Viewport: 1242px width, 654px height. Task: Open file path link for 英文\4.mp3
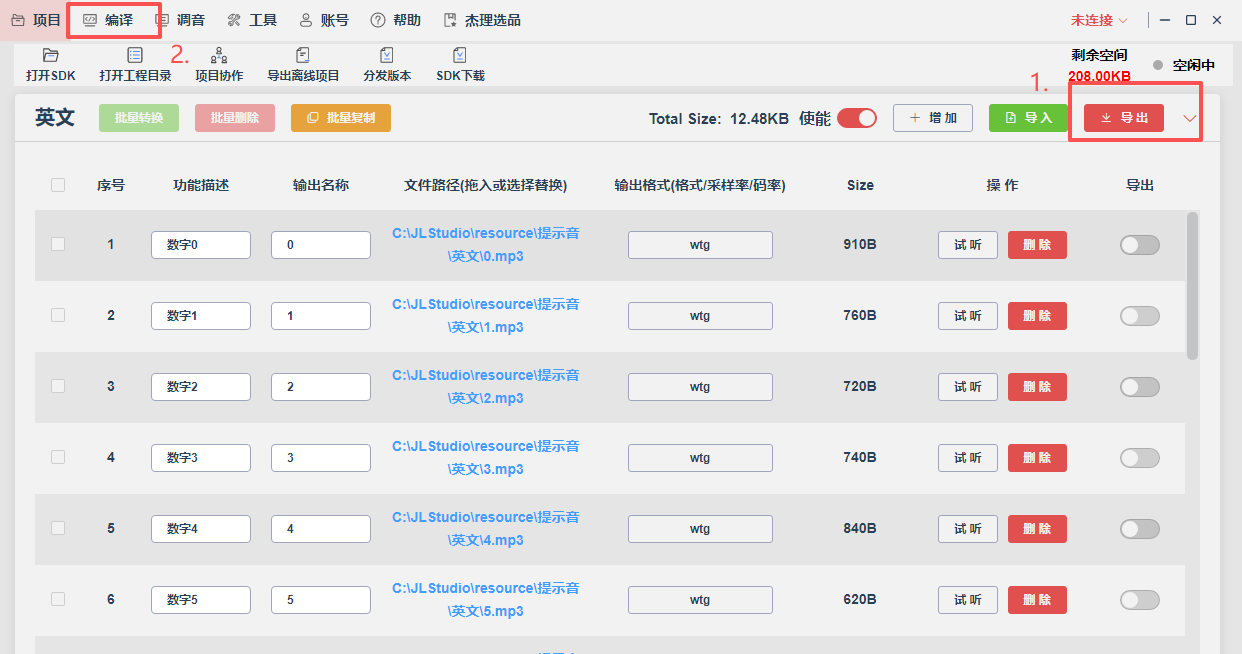[486, 529]
